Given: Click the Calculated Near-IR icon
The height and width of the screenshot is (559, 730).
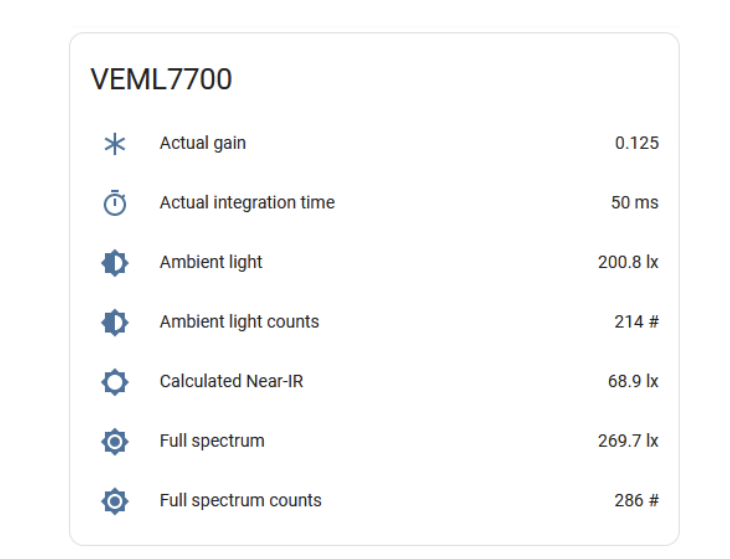Looking at the screenshot, I should (115, 382).
